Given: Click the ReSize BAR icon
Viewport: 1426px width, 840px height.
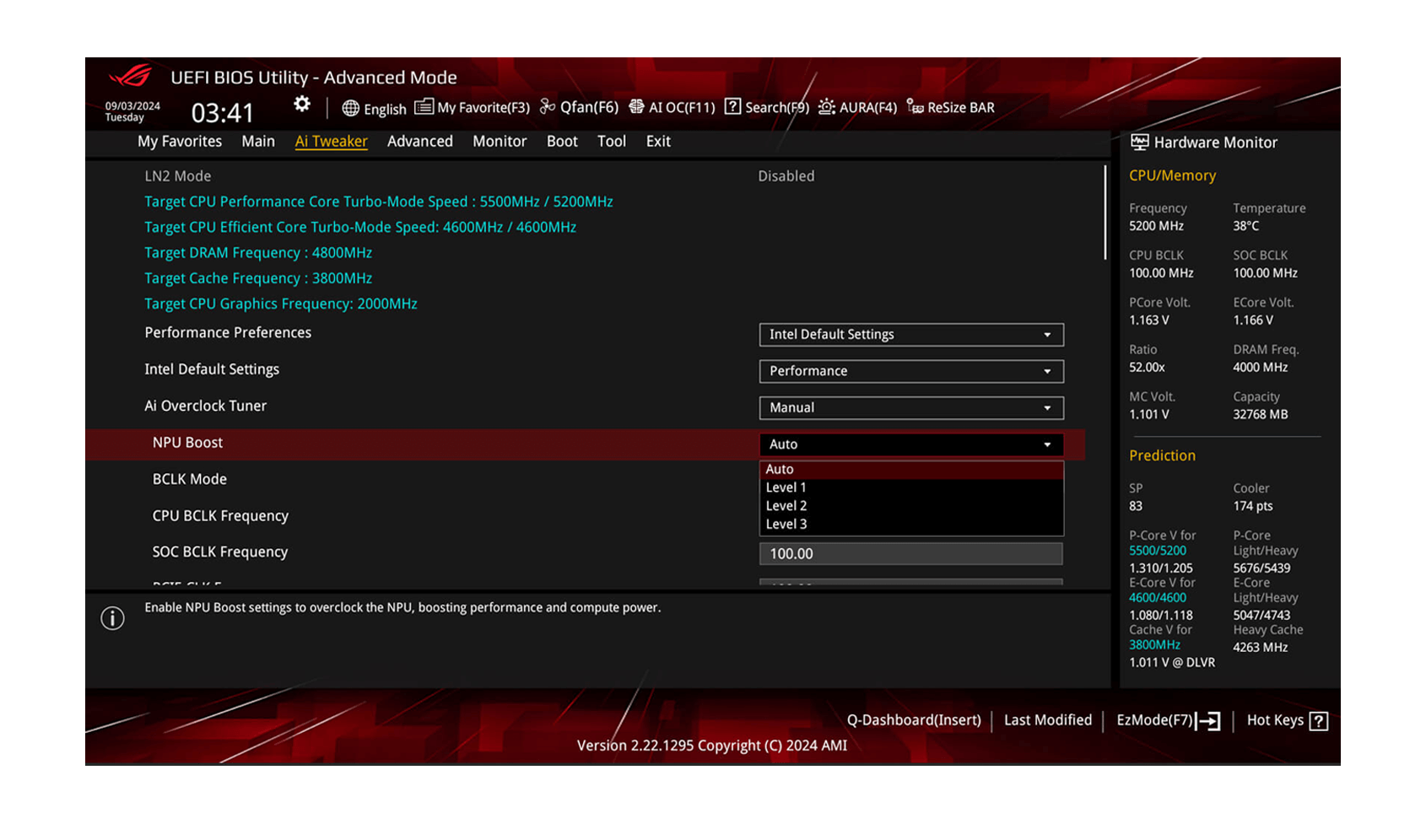Looking at the screenshot, I should (949, 107).
